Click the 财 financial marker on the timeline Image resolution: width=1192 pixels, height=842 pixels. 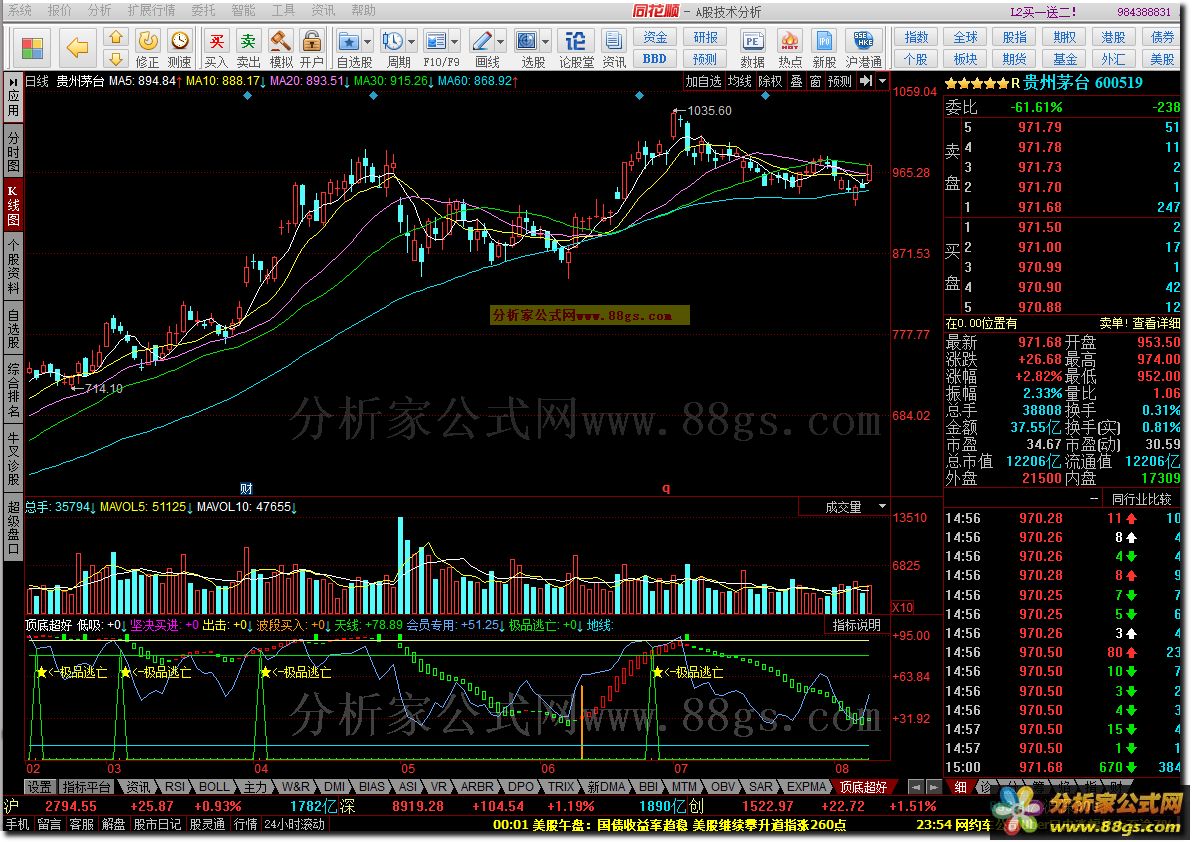[x=246, y=488]
